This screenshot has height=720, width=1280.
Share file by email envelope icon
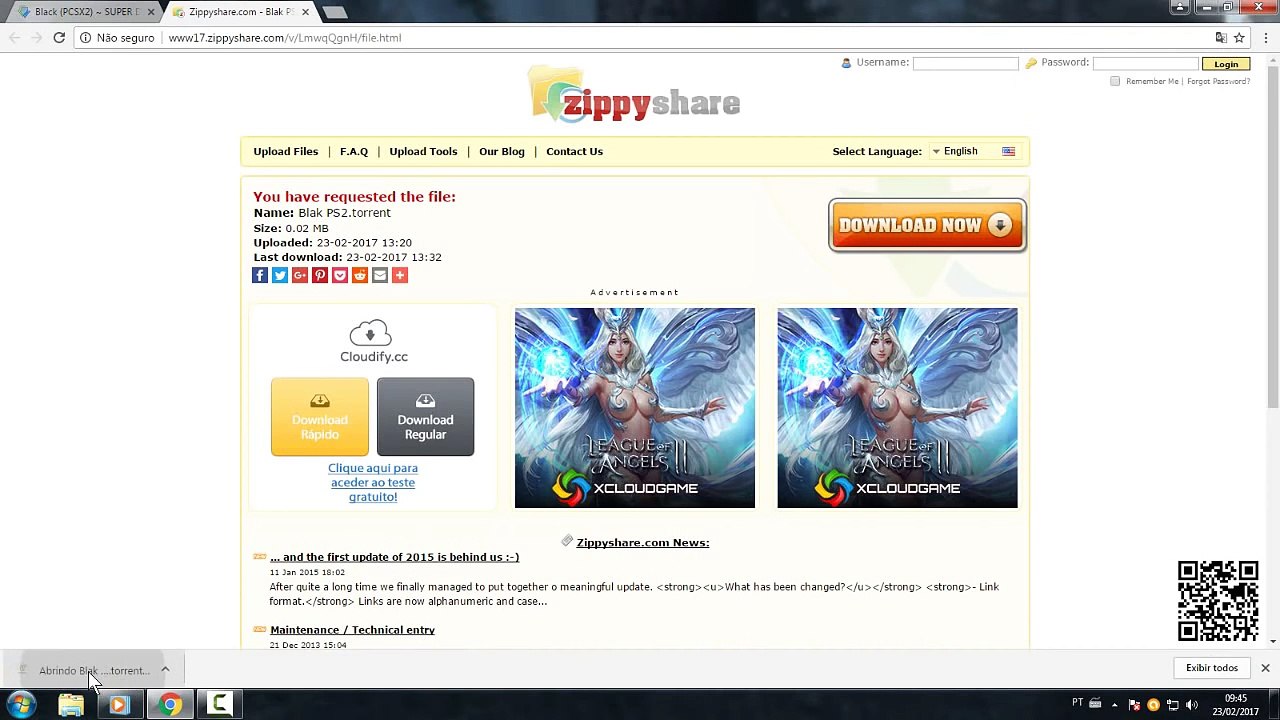(380, 275)
